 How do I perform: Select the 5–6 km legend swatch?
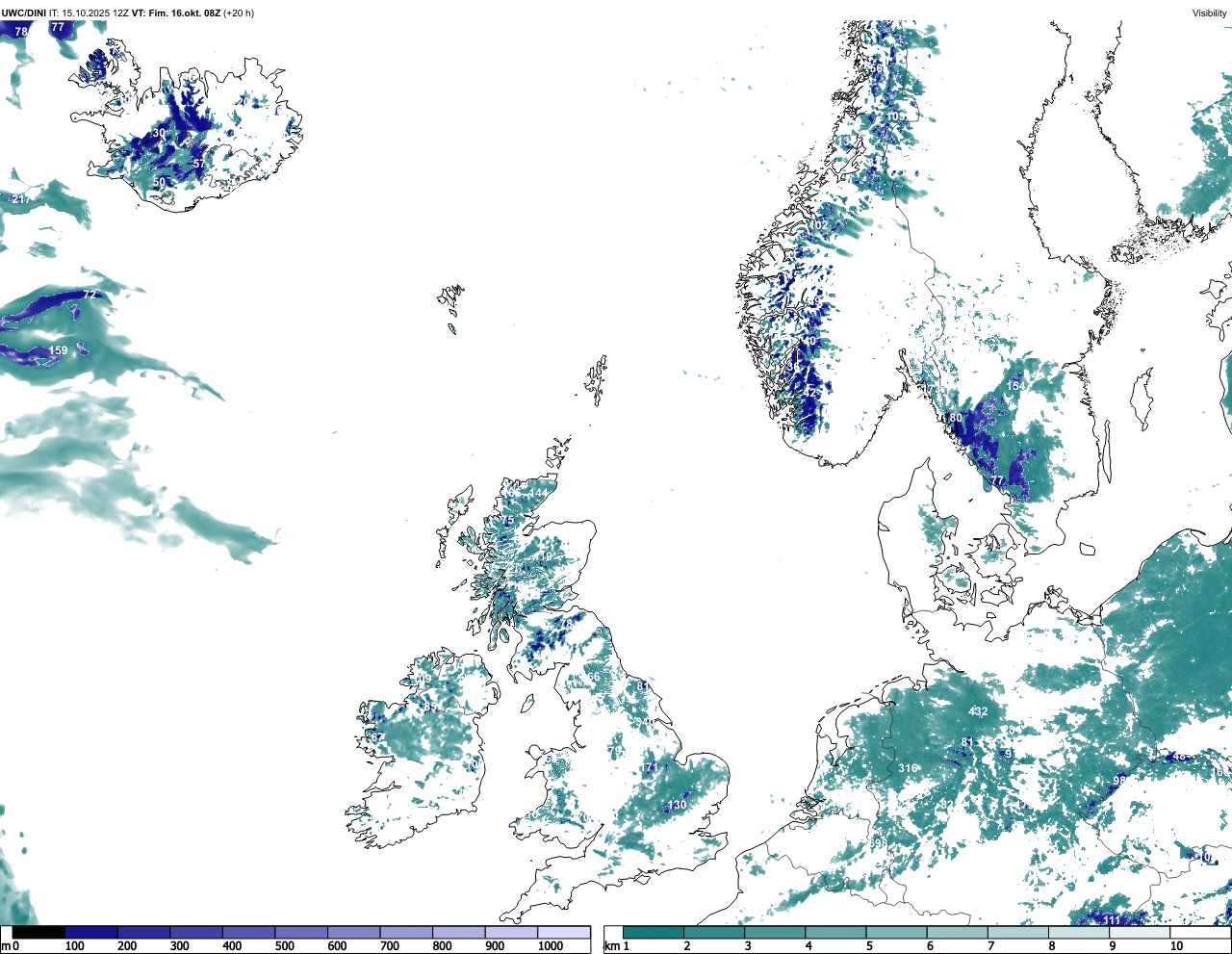(x=896, y=932)
